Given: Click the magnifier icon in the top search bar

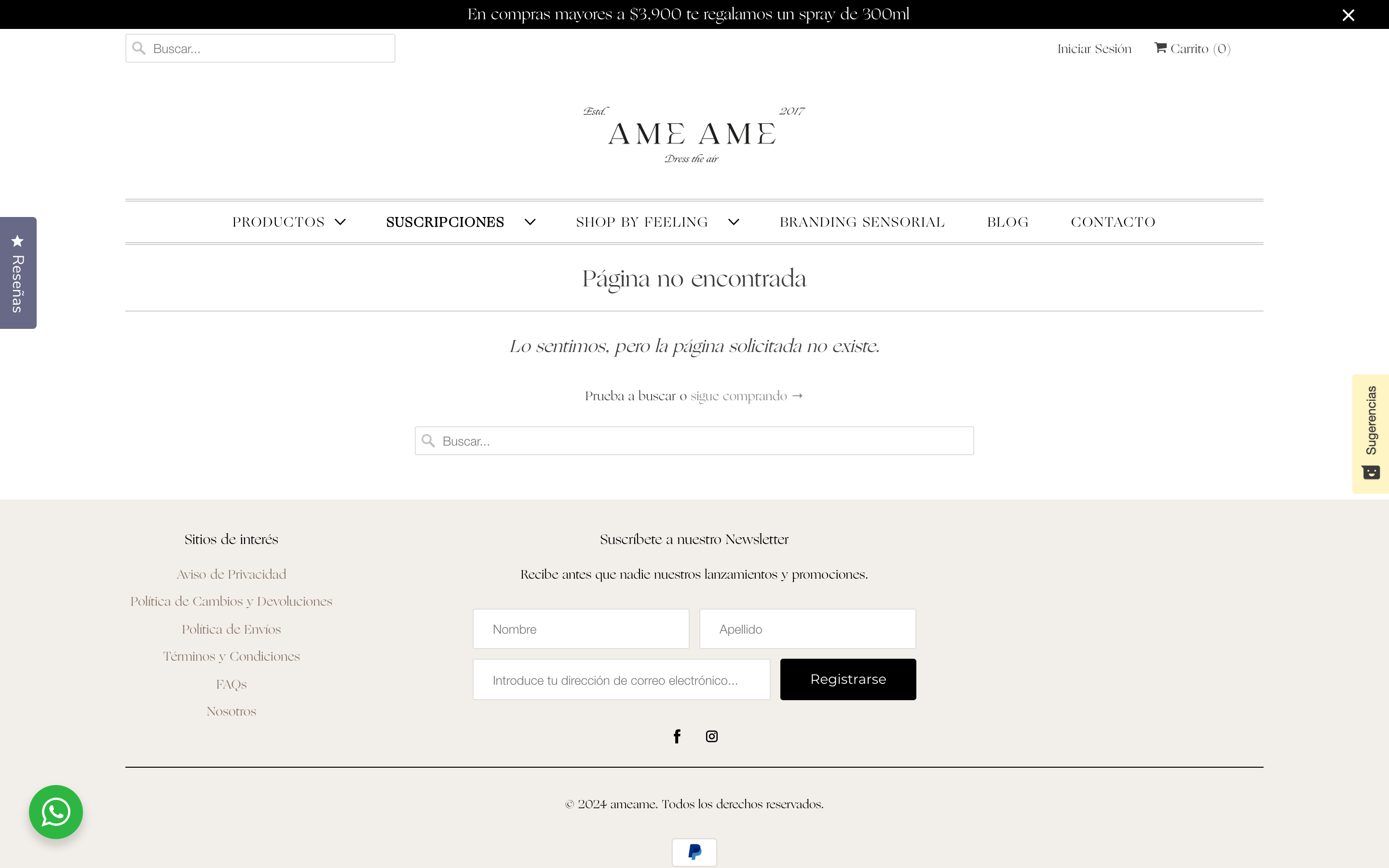Looking at the screenshot, I should point(138,48).
